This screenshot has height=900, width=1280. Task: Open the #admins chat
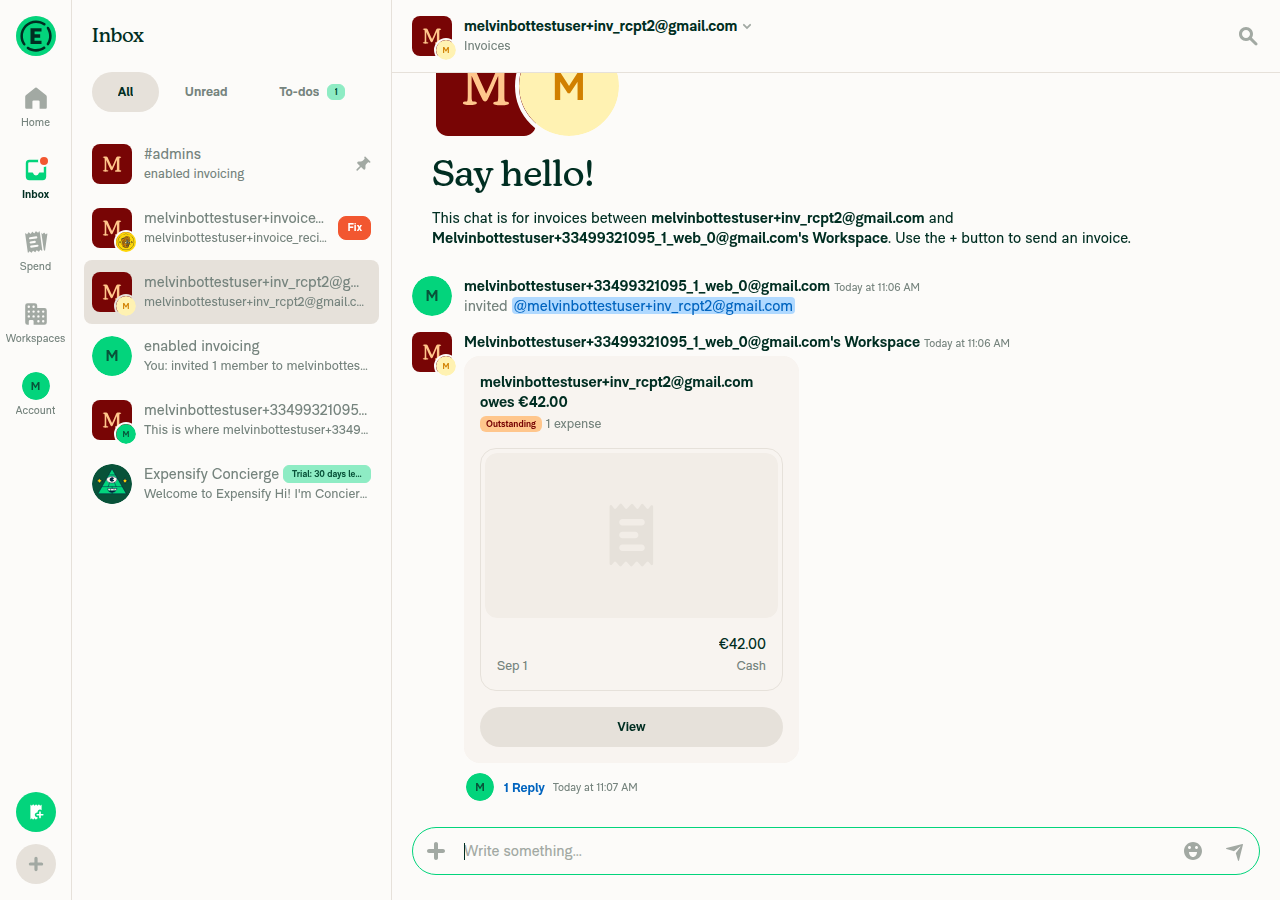[x=231, y=164]
